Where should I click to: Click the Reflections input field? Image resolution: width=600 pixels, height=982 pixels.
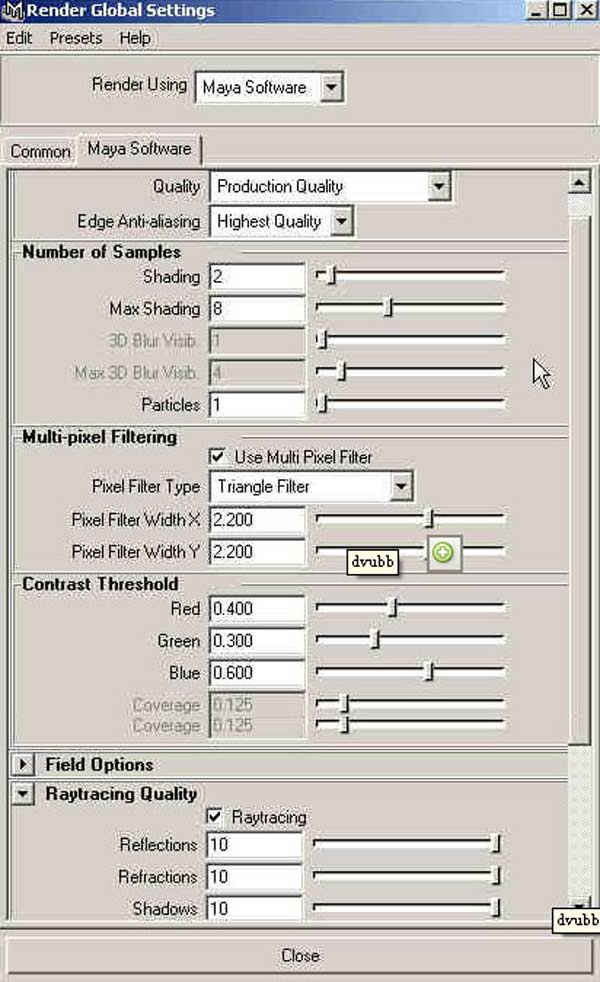pos(254,845)
